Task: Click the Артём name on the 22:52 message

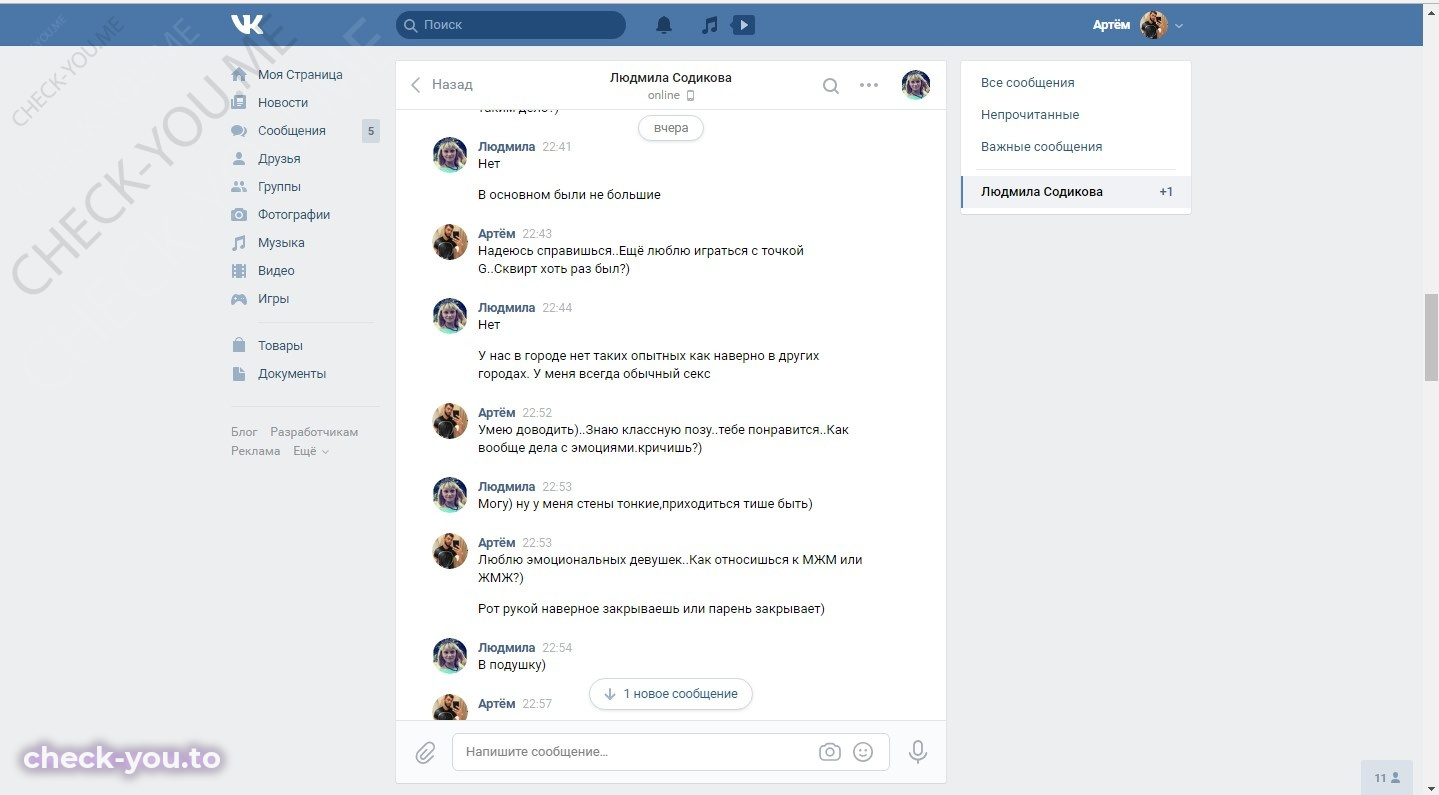Action: pyautogui.click(x=497, y=413)
